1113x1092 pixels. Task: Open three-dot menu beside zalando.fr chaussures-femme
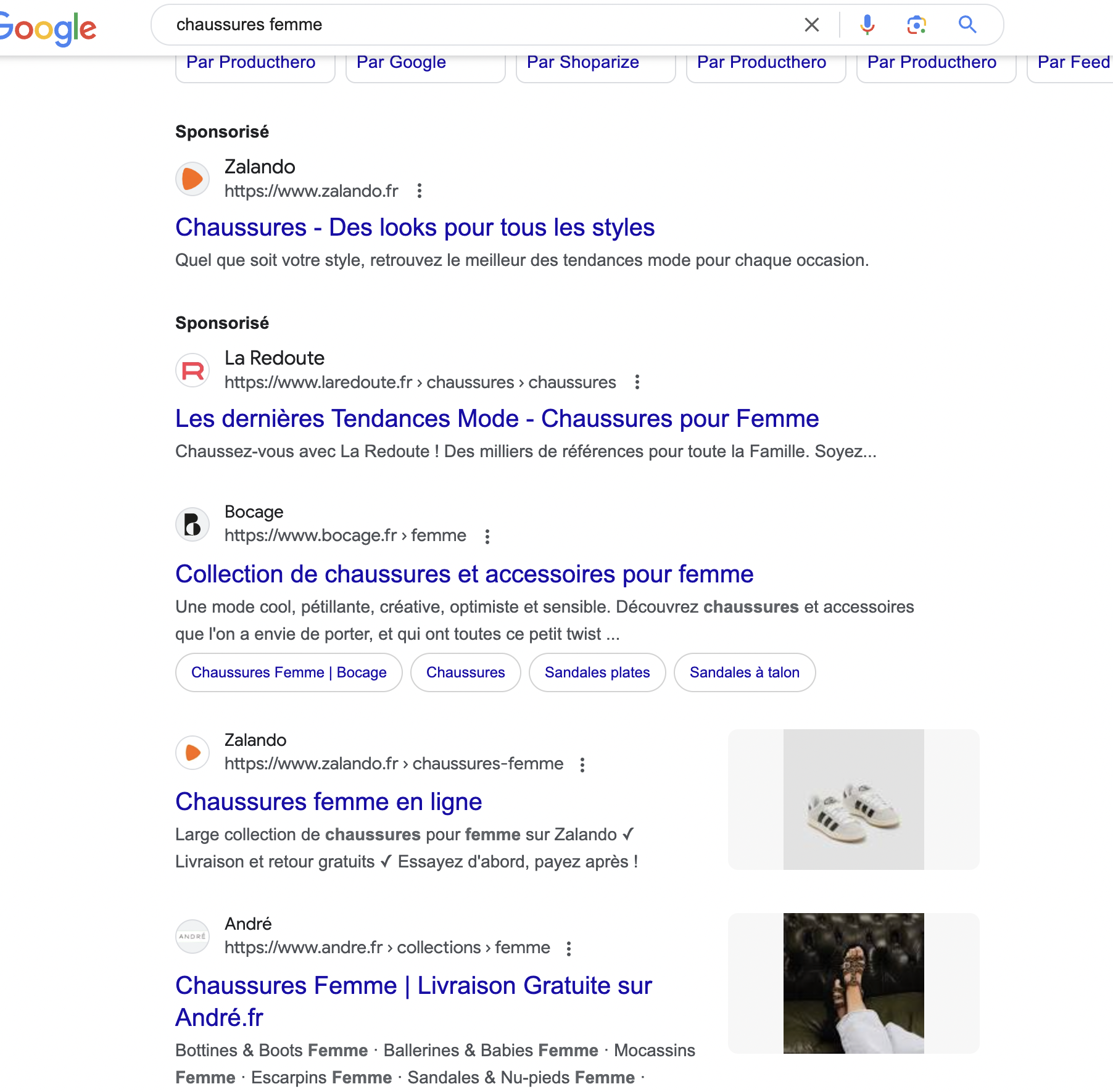click(x=582, y=764)
